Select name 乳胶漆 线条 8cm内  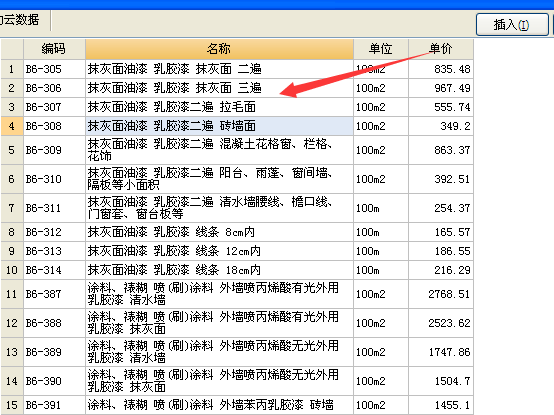tap(219, 232)
